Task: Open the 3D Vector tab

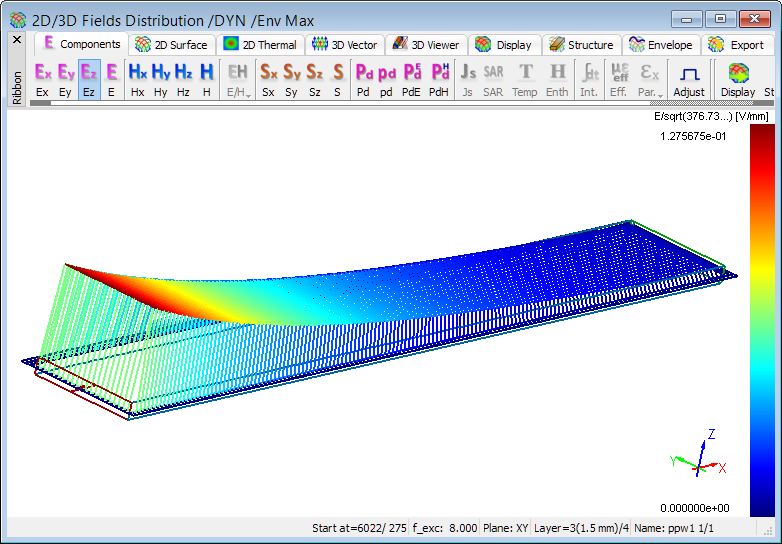Action: tap(345, 45)
